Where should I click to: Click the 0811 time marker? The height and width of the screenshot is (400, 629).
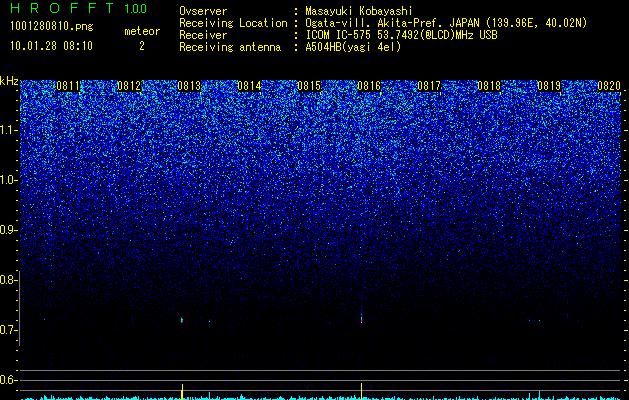pyautogui.click(x=68, y=86)
